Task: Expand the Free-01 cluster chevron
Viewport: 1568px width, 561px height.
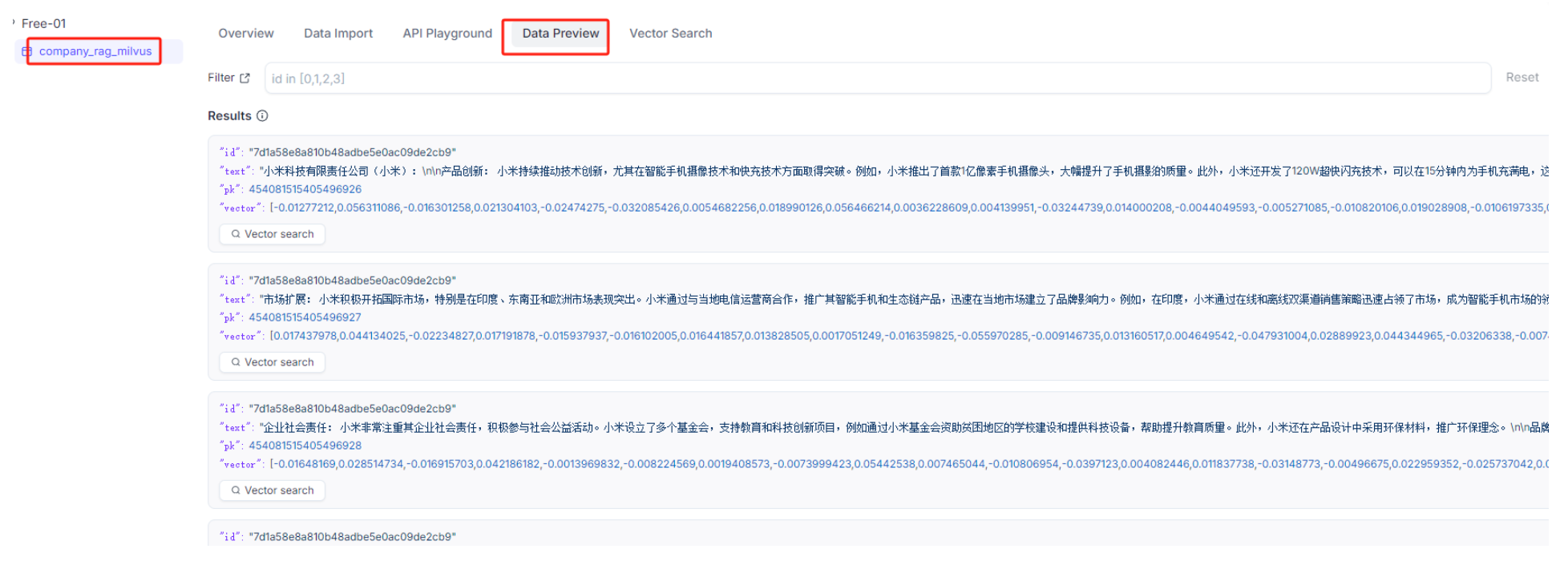Action: click(14, 22)
